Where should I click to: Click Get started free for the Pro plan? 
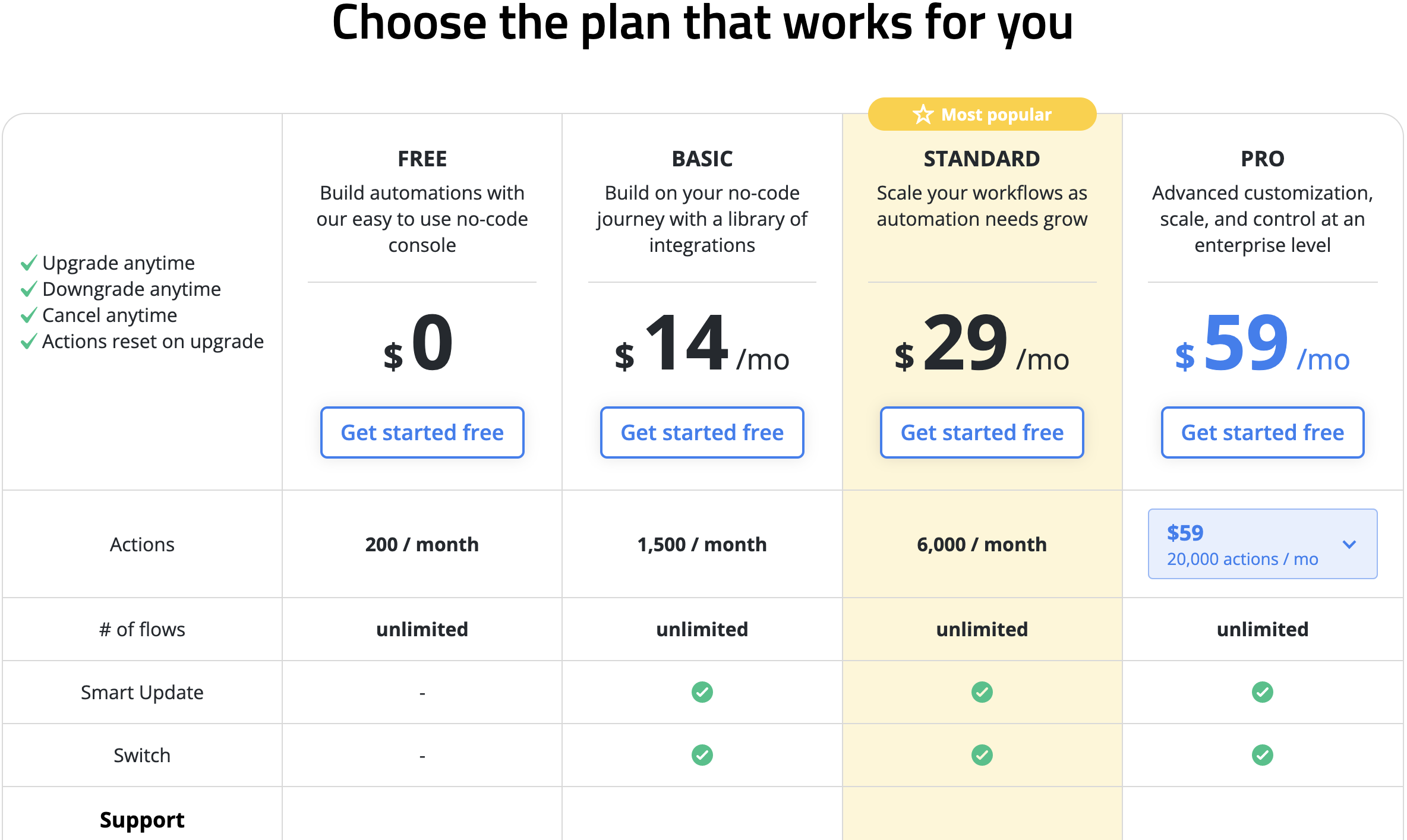pyautogui.click(x=1262, y=432)
